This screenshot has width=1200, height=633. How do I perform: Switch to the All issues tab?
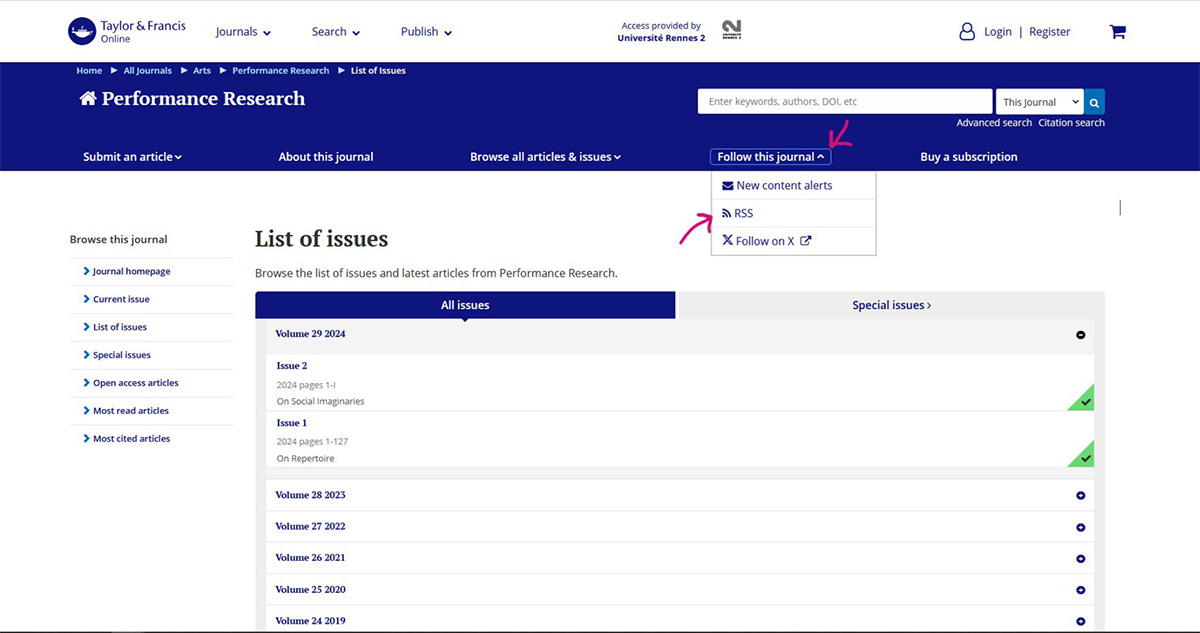click(x=465, y=305)
